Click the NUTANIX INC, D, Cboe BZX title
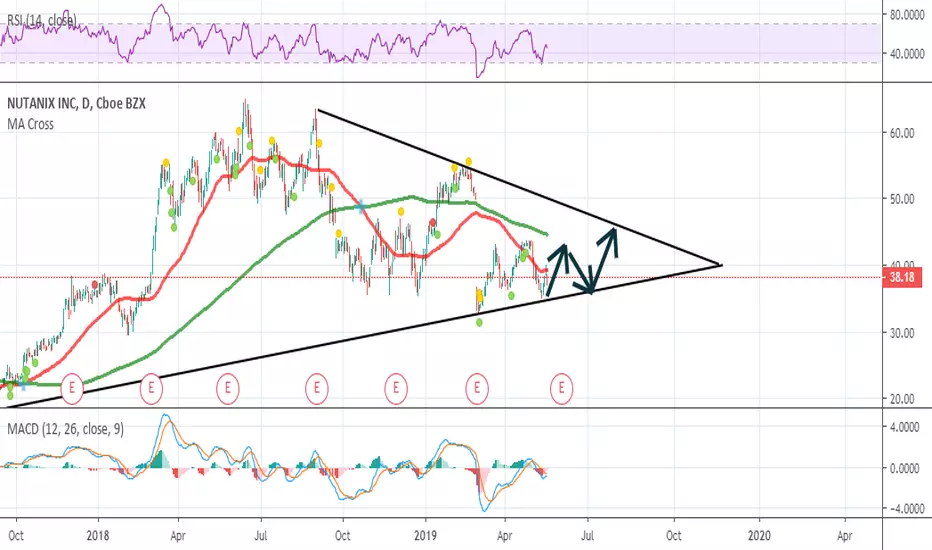 (76, 103)
